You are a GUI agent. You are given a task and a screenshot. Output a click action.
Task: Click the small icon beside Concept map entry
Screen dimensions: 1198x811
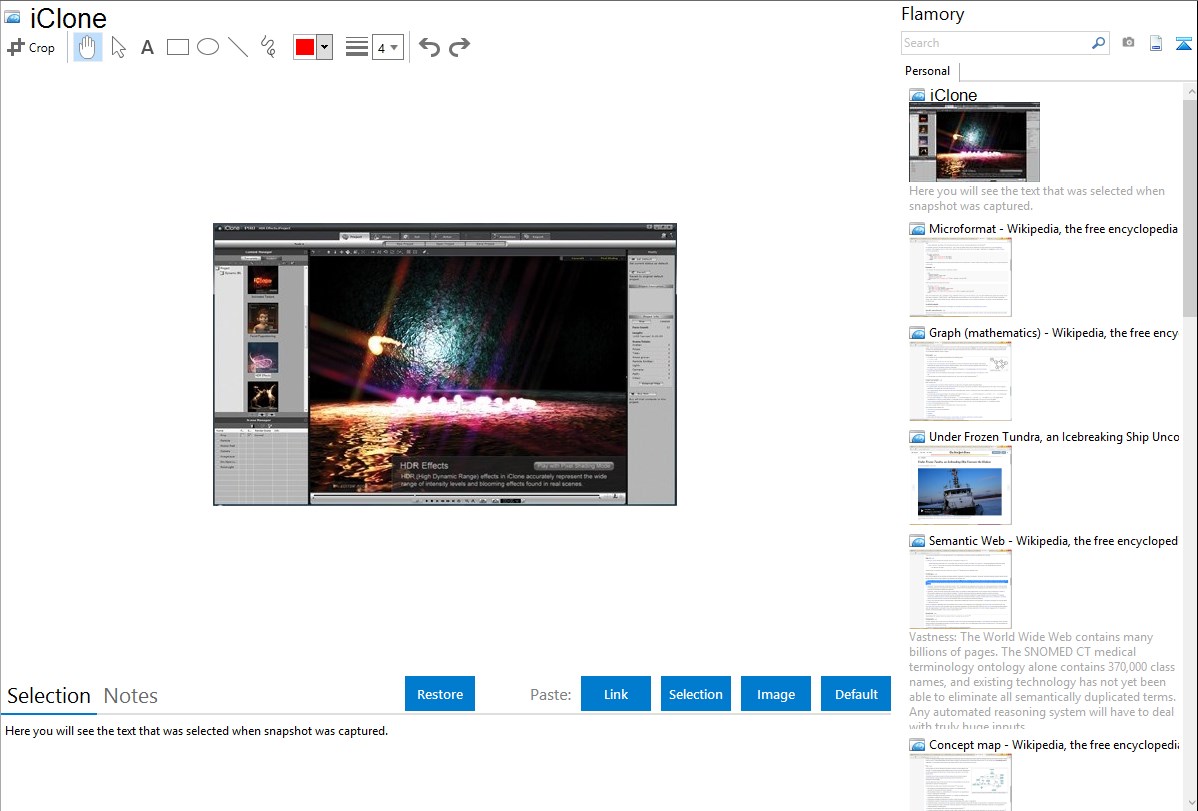[x=917, y=745]
